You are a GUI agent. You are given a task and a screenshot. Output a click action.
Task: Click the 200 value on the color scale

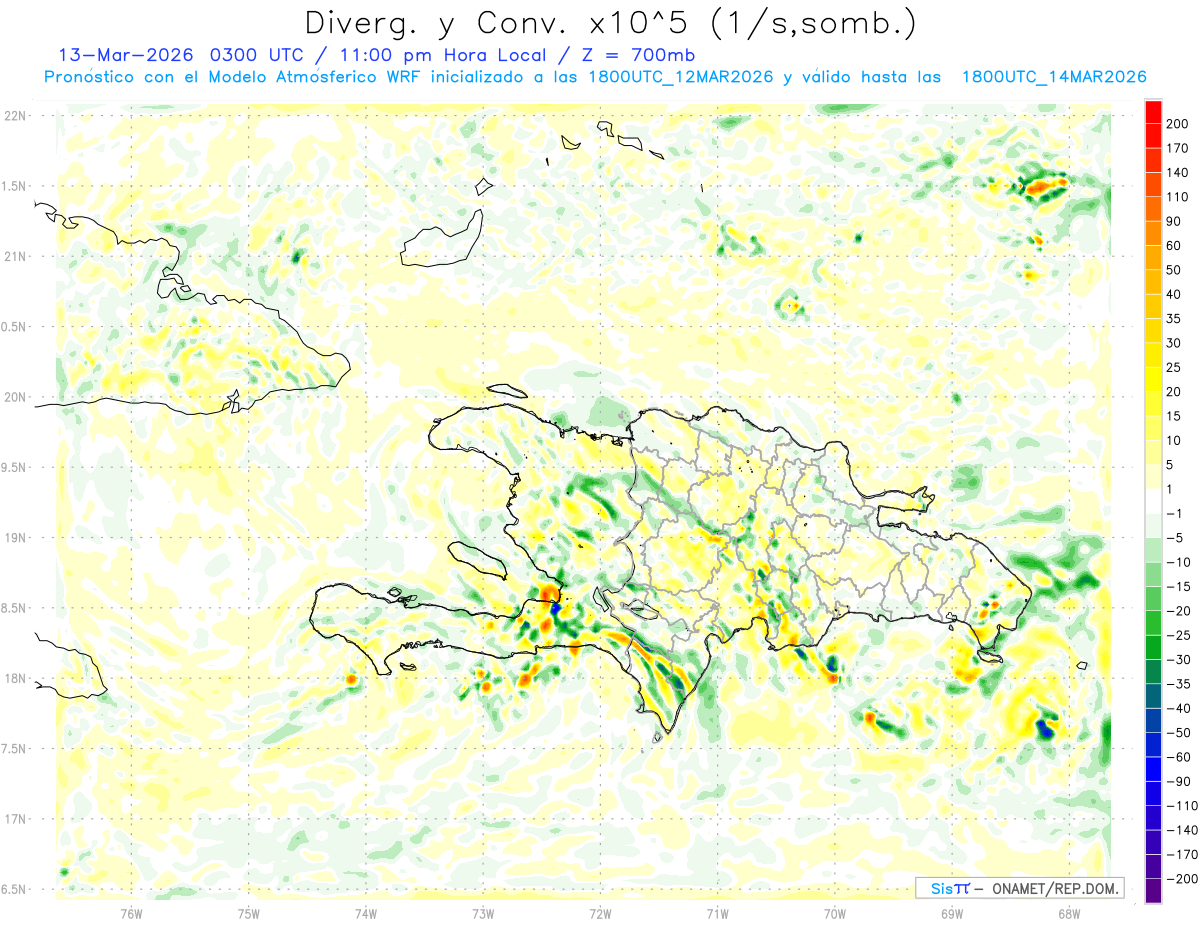point(1177,123)
